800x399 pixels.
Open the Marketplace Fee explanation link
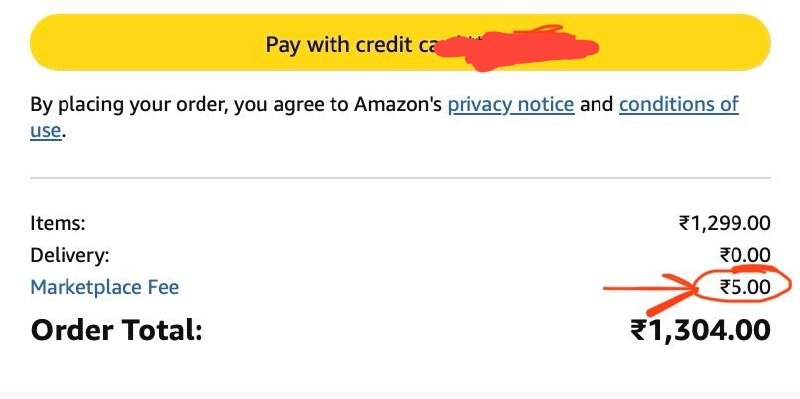click(105, 287)
